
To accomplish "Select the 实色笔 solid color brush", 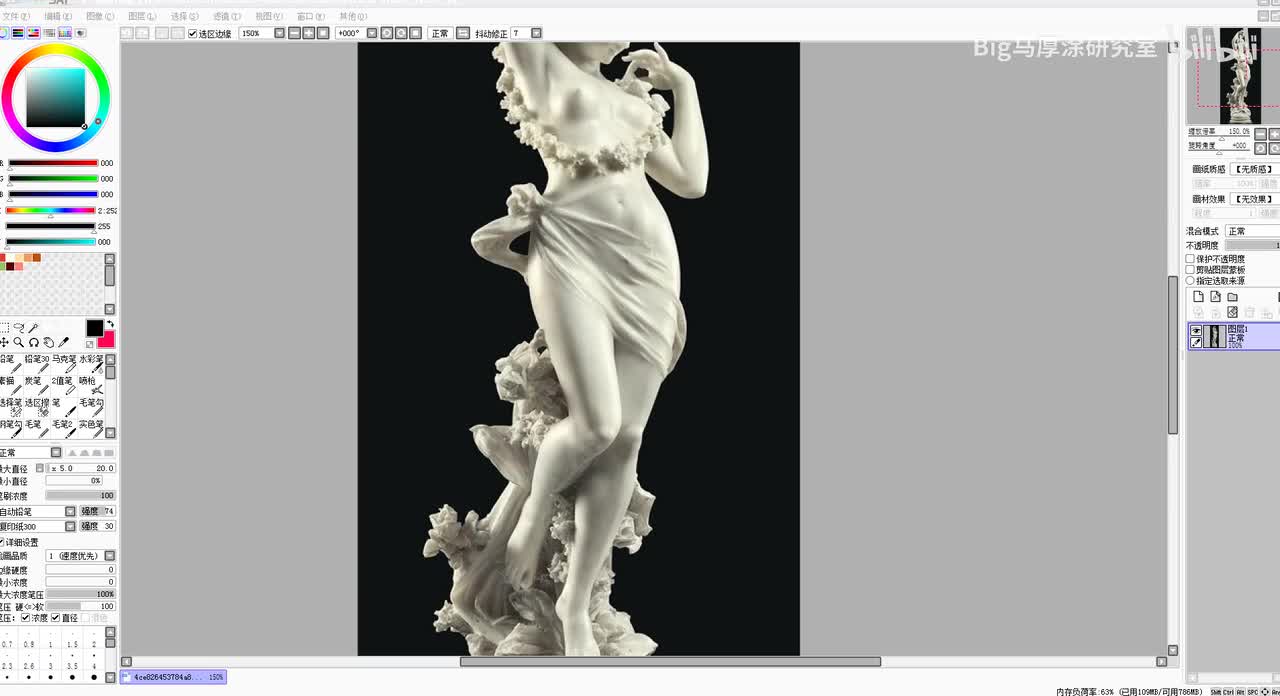I will click(x=91, y=429).
